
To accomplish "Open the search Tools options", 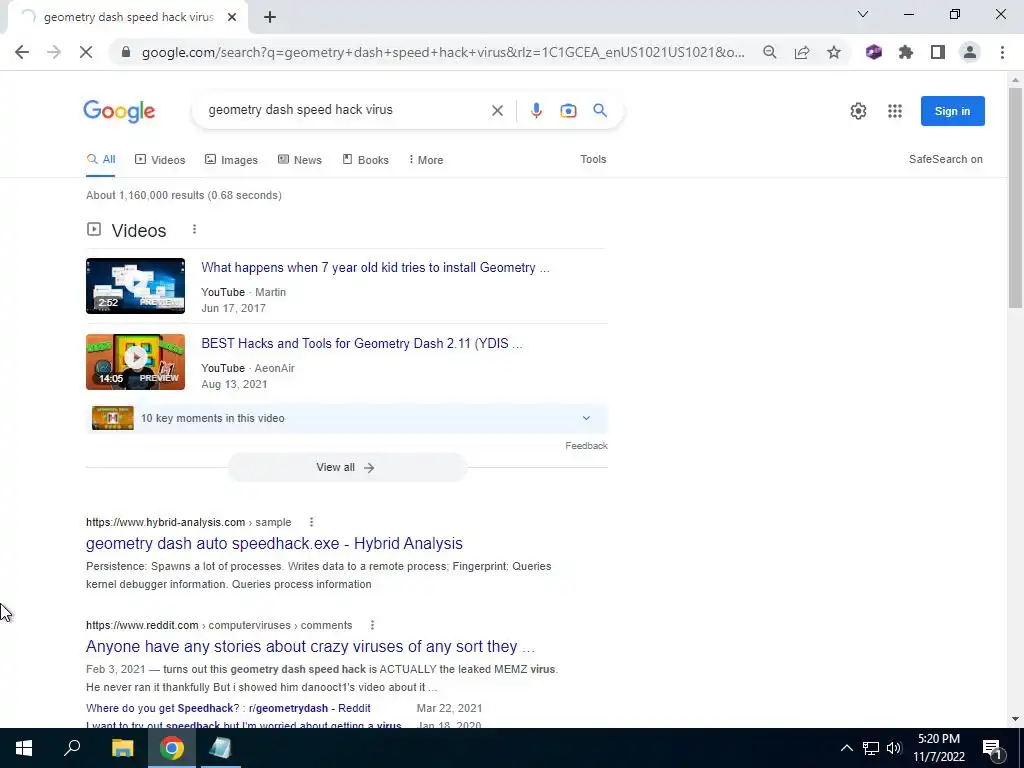I will click(593, 159).
